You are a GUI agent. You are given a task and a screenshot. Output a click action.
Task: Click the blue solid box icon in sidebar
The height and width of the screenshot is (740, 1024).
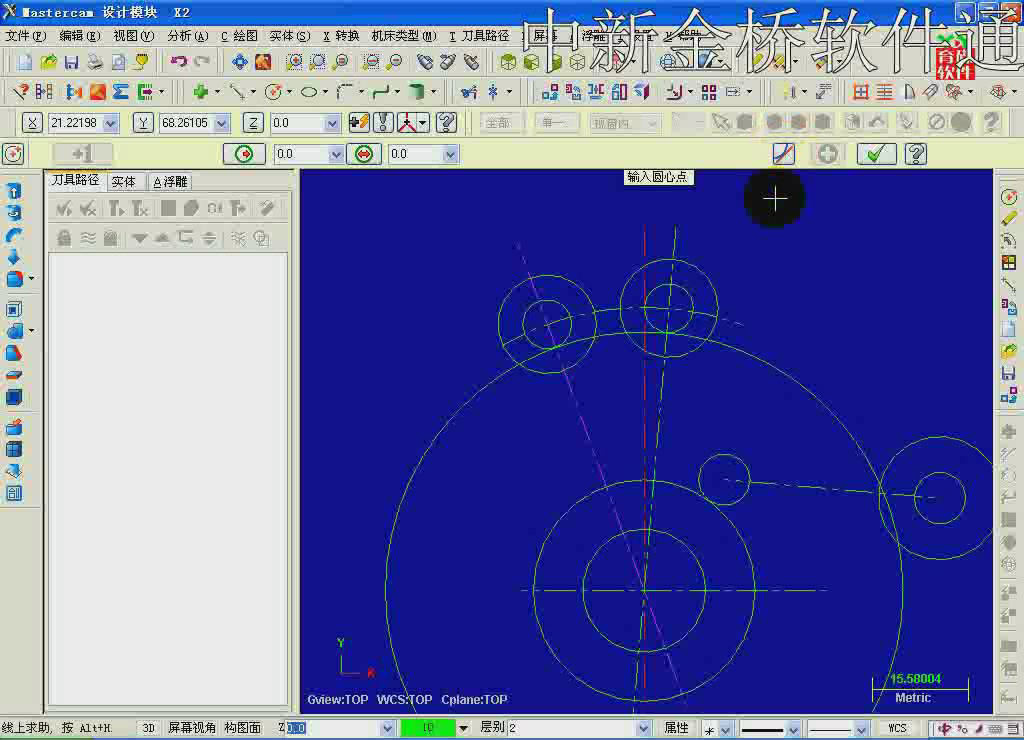pos(14,397)
